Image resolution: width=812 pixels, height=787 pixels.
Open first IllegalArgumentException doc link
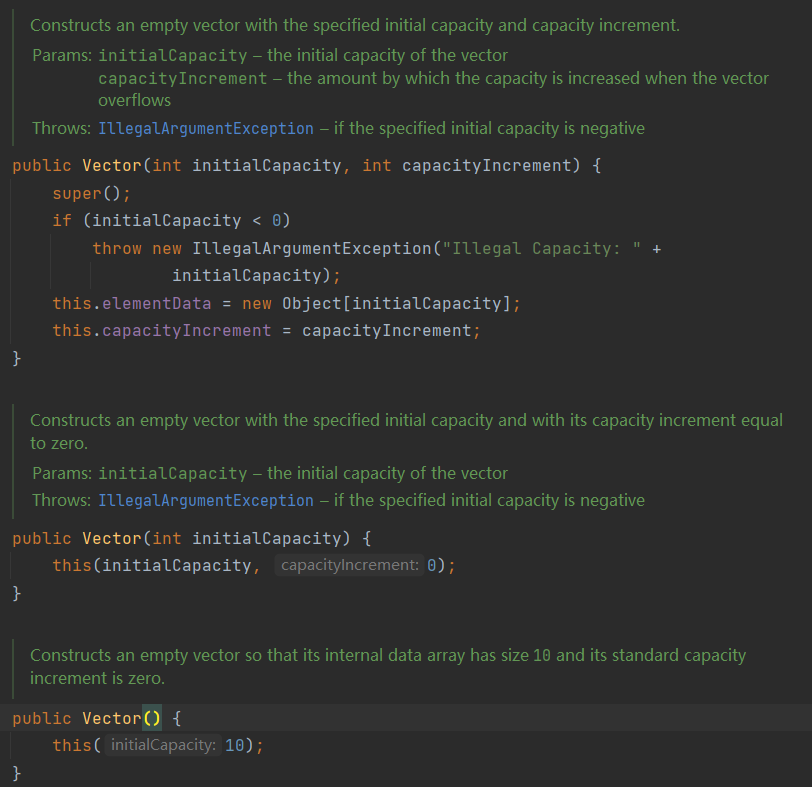pos(206,128)
